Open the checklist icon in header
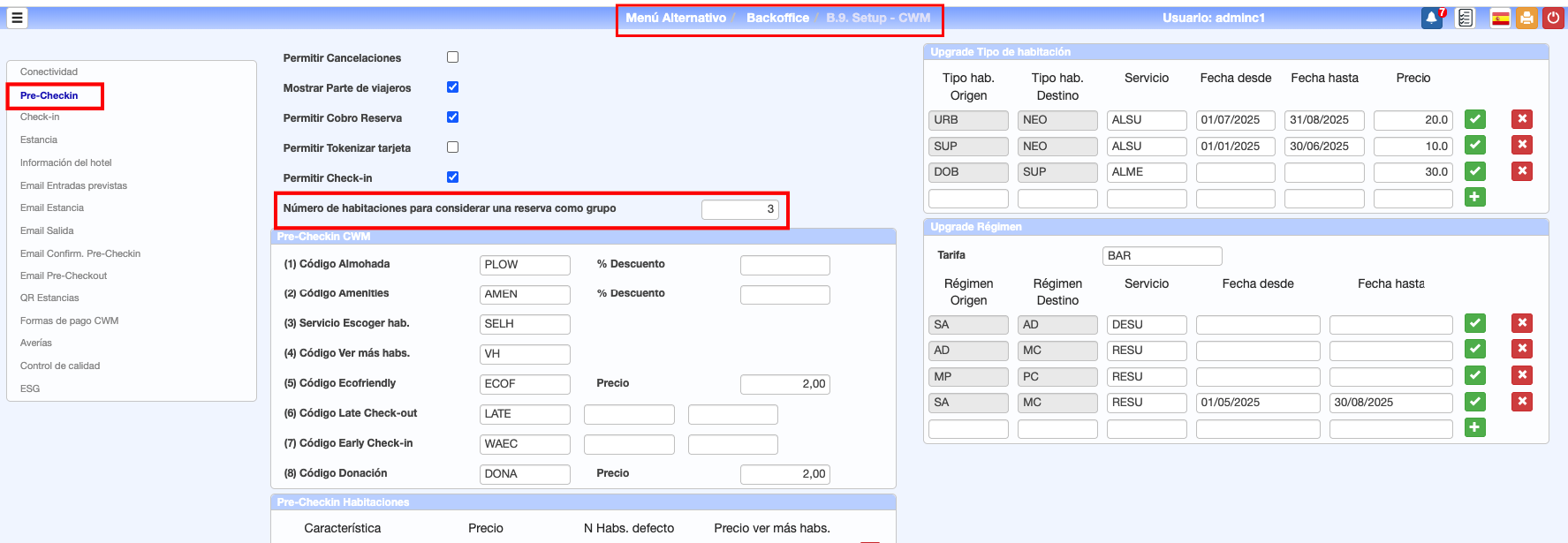The image size is (1568, 543). [1465, 18]
